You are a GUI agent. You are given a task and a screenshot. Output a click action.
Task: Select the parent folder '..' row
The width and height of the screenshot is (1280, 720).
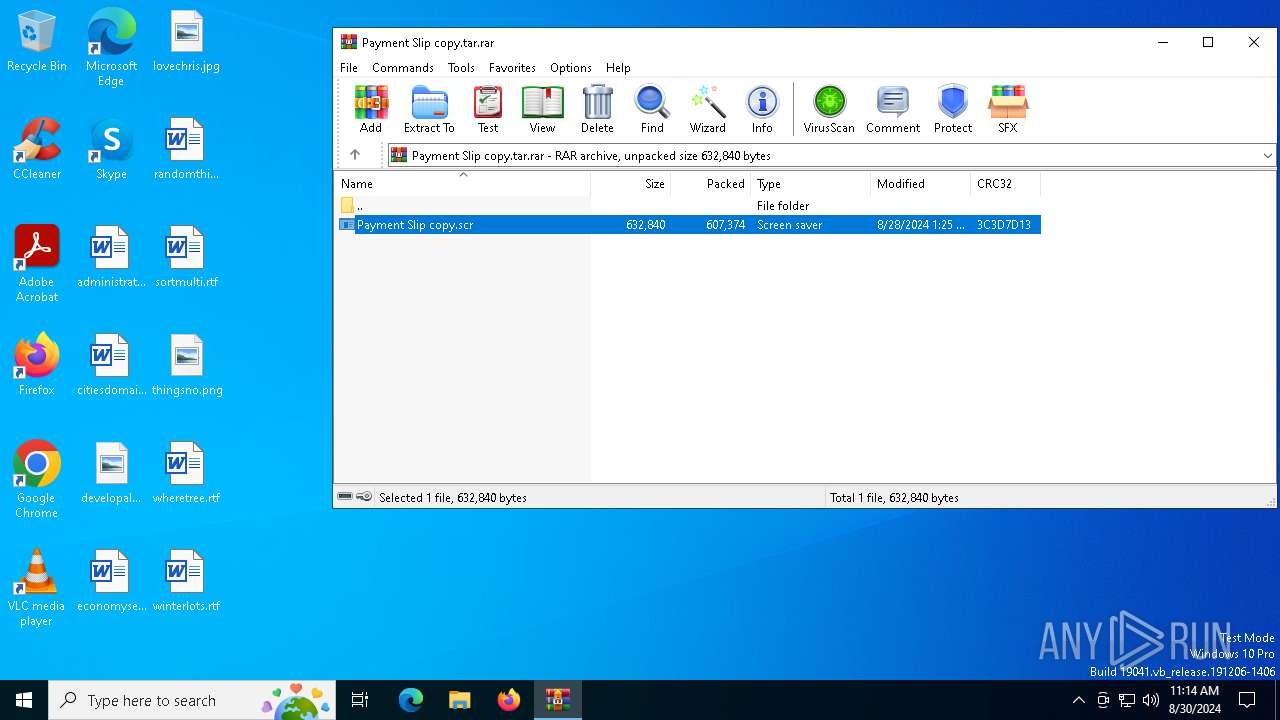coord(688,205)
